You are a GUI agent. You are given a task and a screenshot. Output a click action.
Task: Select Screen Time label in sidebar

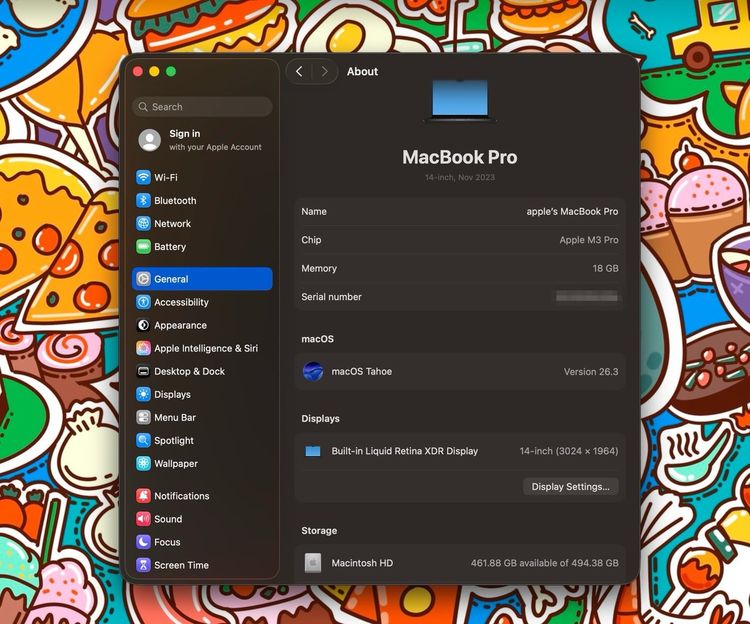pyautogui.click(x=181, y=565)
